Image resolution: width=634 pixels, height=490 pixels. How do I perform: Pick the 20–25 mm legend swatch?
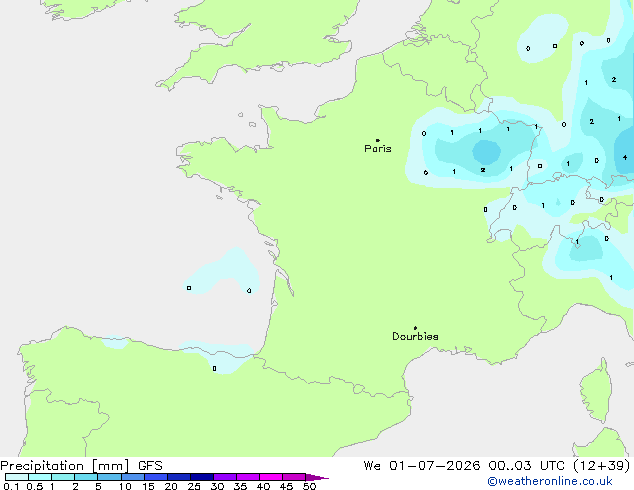point(179,477)
